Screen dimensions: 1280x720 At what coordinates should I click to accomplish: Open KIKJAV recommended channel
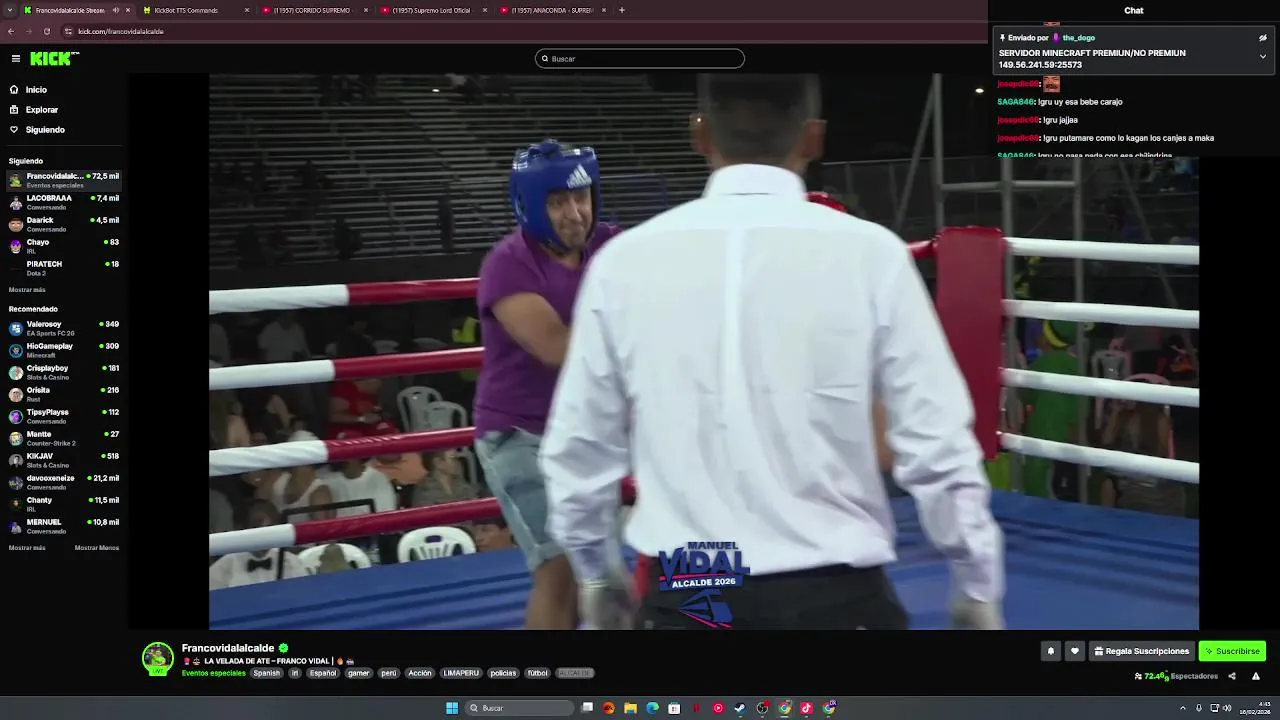coord(64,460)
